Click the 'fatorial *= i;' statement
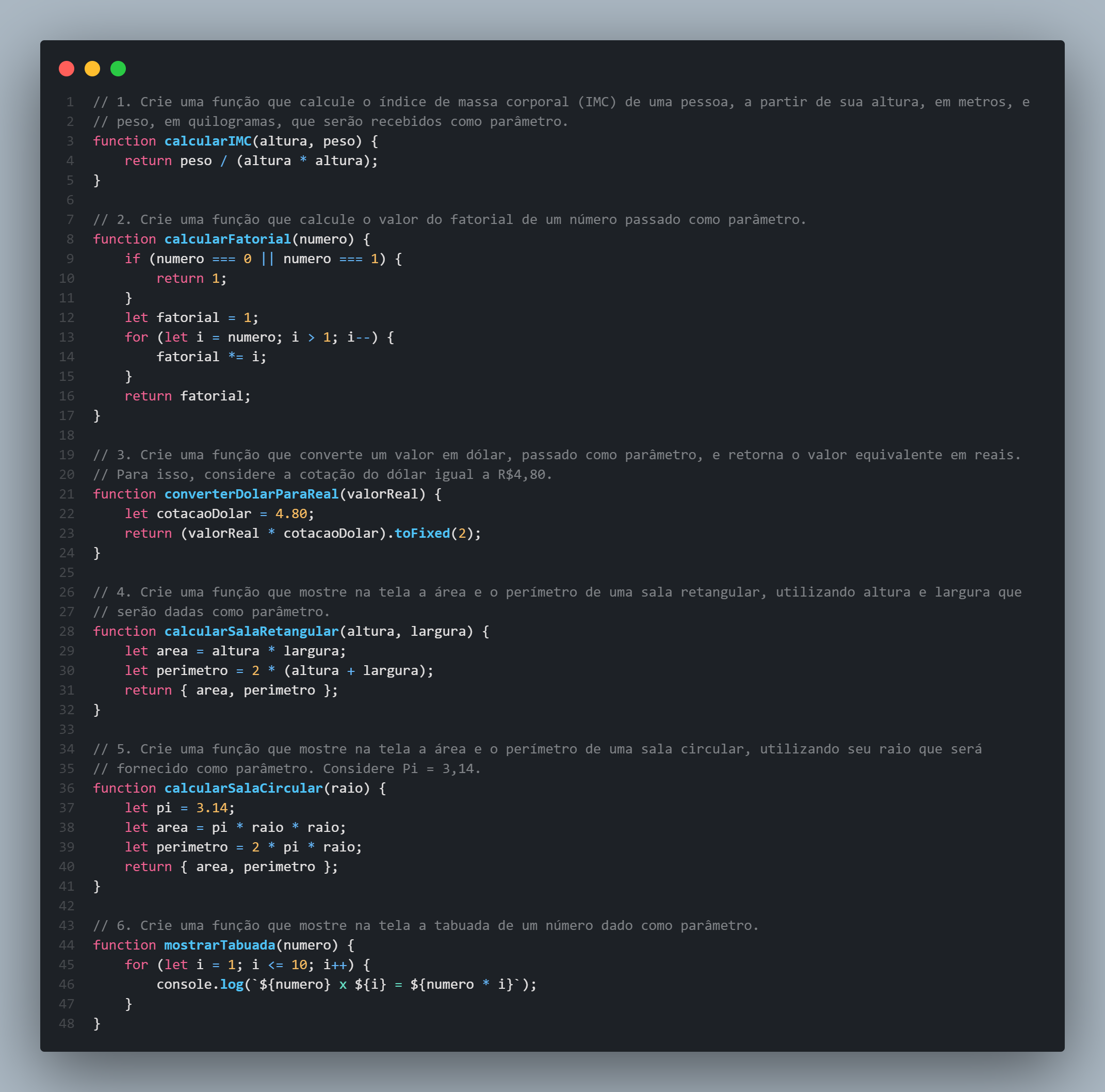The height and width of the screenshot is (1092, 1105). [x=212, y=357]
